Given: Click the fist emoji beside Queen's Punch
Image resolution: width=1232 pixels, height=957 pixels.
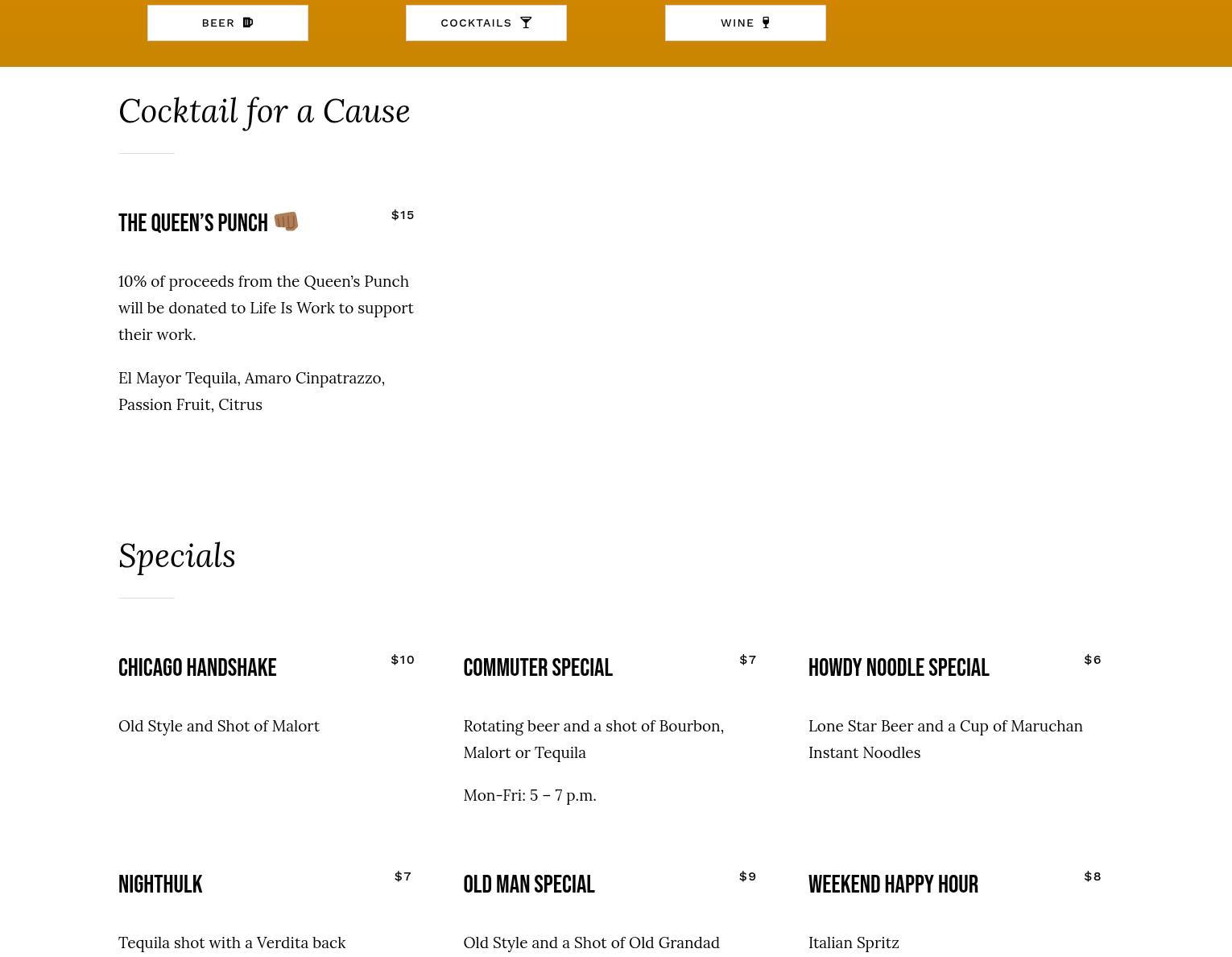Looking at the screenshot, I should [x=286, y=222].
